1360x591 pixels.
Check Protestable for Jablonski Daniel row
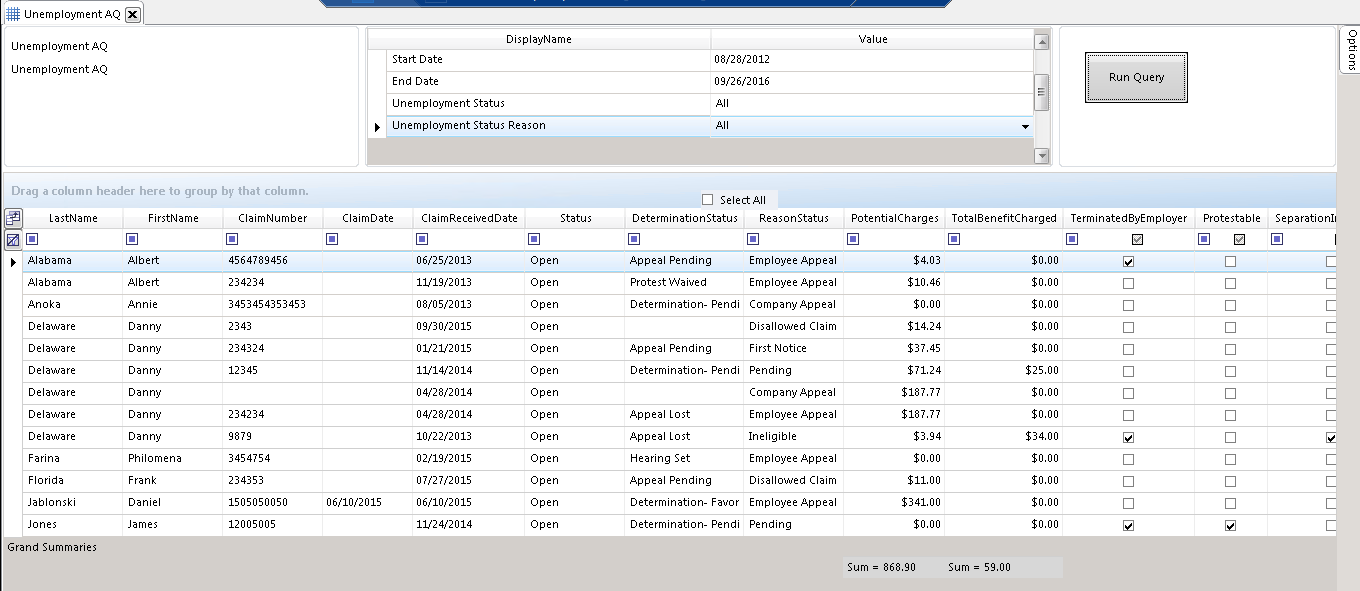point(1230,504)
